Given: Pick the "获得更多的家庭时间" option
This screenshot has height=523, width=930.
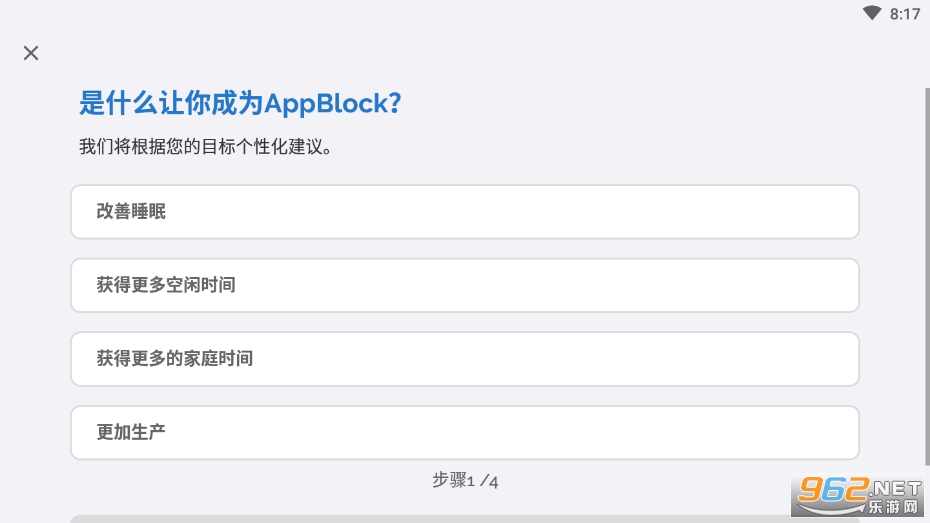Looking at the screenshot, I should tap(465, 359).
